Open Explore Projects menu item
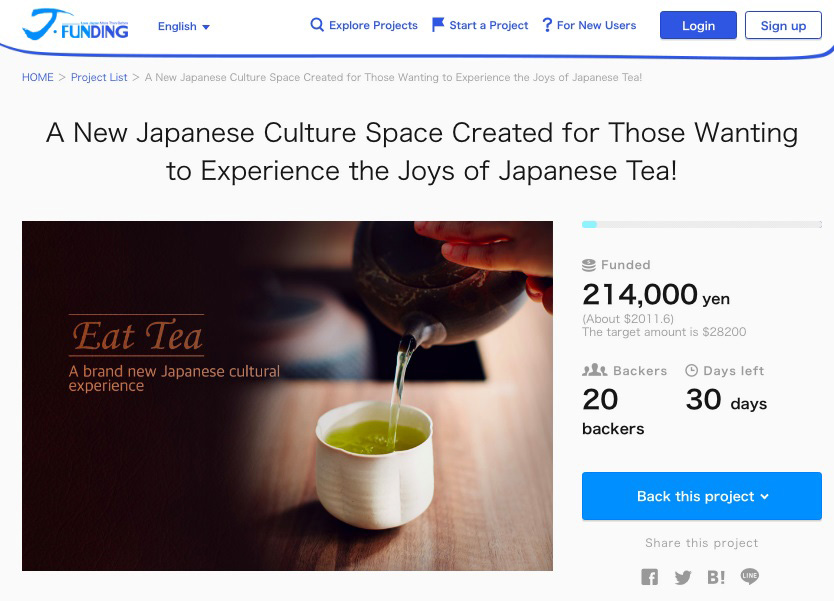 [x=373, y=25]
